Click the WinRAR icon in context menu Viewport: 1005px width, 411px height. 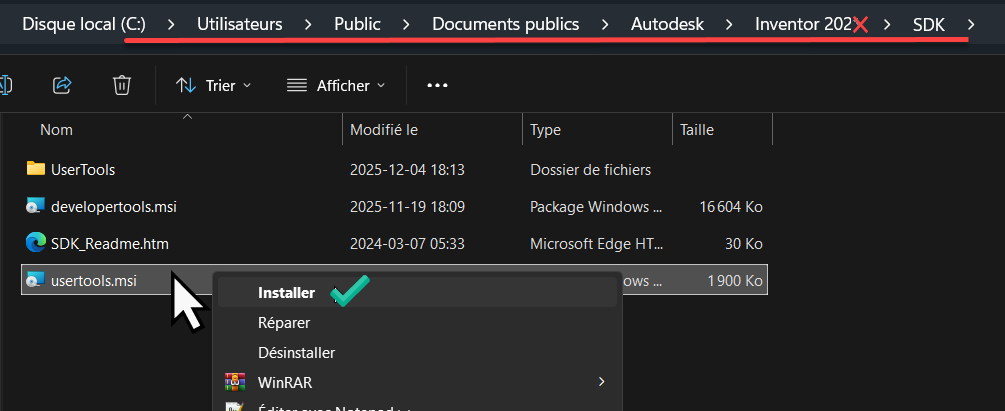235,381
